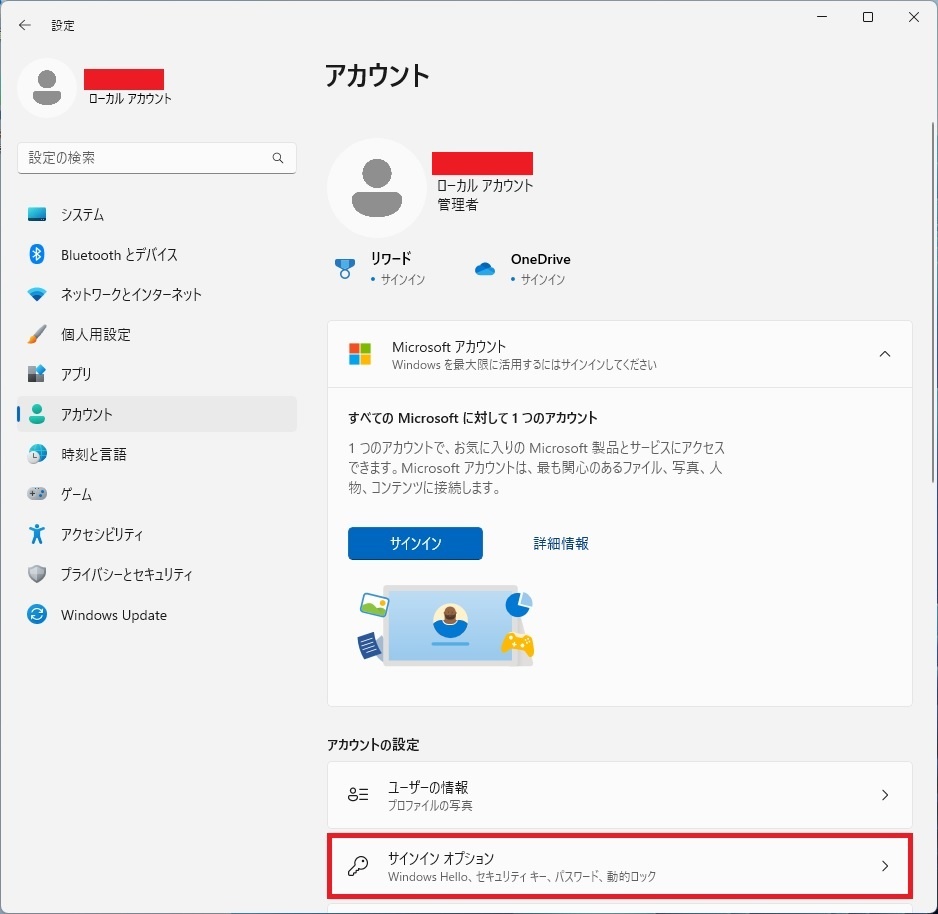Image resolution: width=938 pixels, height=914 pixels.
Task: Focus the 設定の検索 search field
Action: (x=157, y=158)
